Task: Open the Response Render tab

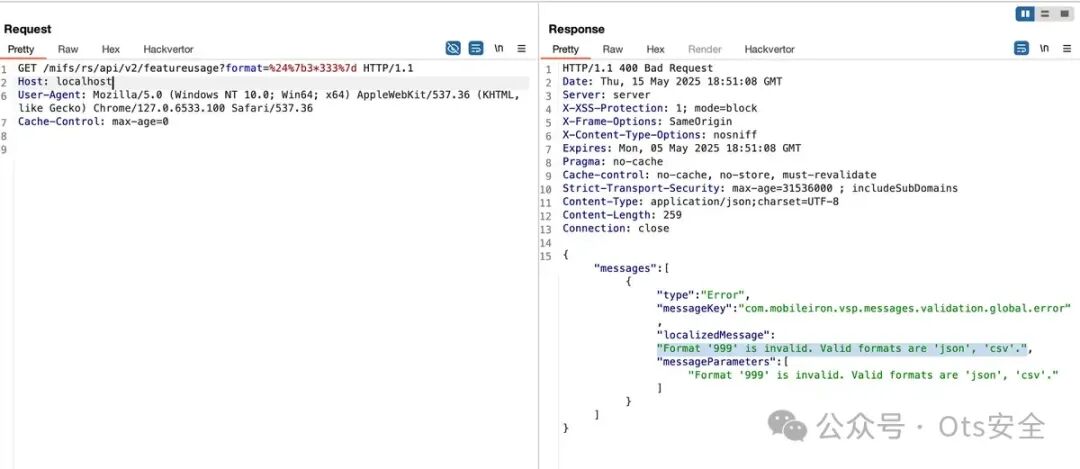Action: coord(705,49)
